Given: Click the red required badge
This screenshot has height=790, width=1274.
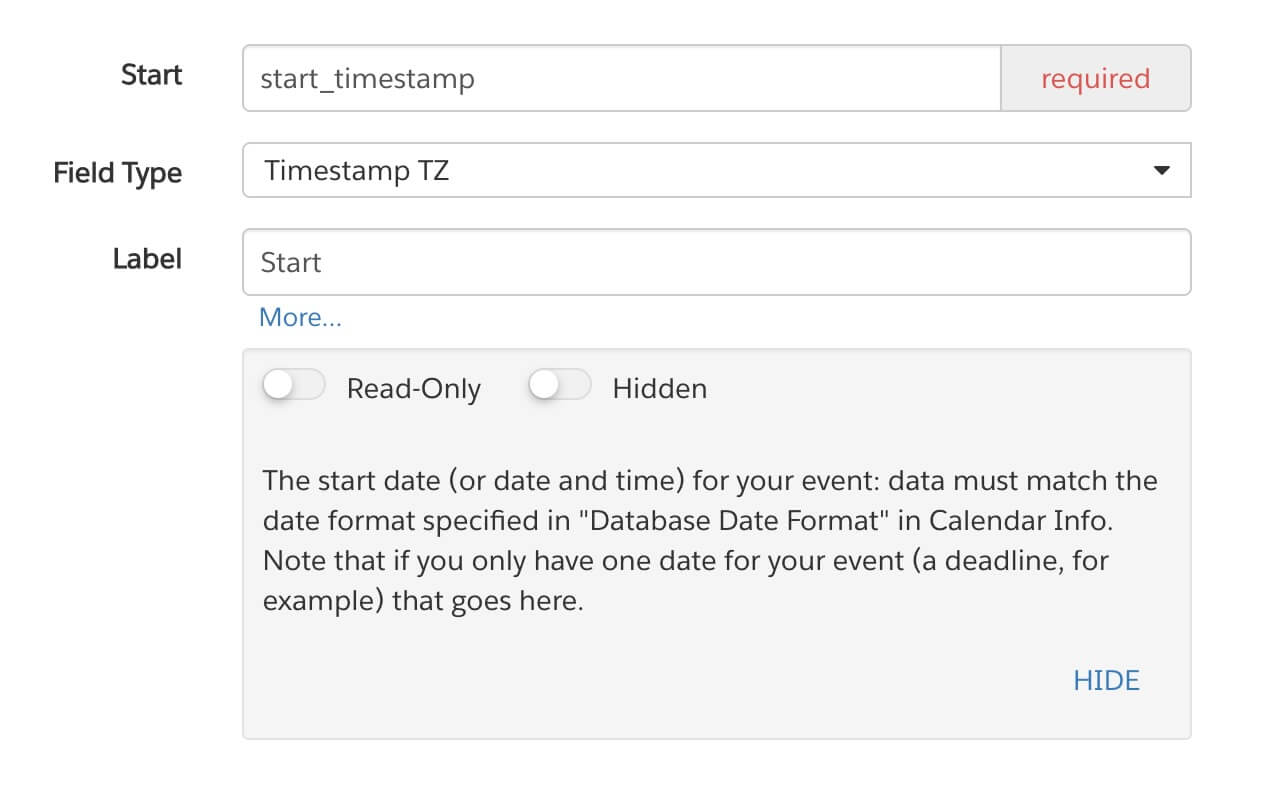Looking at the screenshot, I should (x=1096, y=78).
